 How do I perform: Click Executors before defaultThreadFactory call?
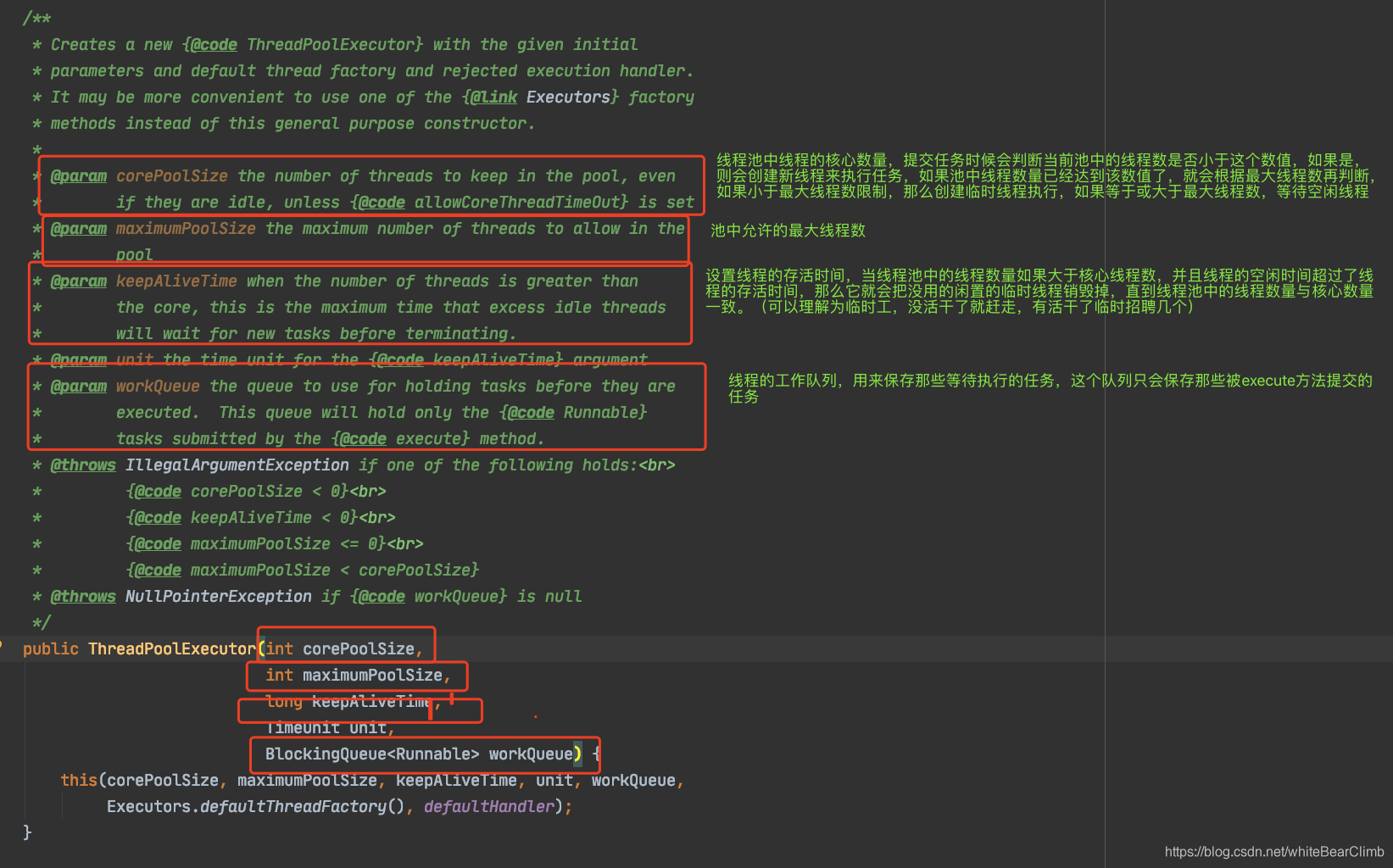[148, 806]
